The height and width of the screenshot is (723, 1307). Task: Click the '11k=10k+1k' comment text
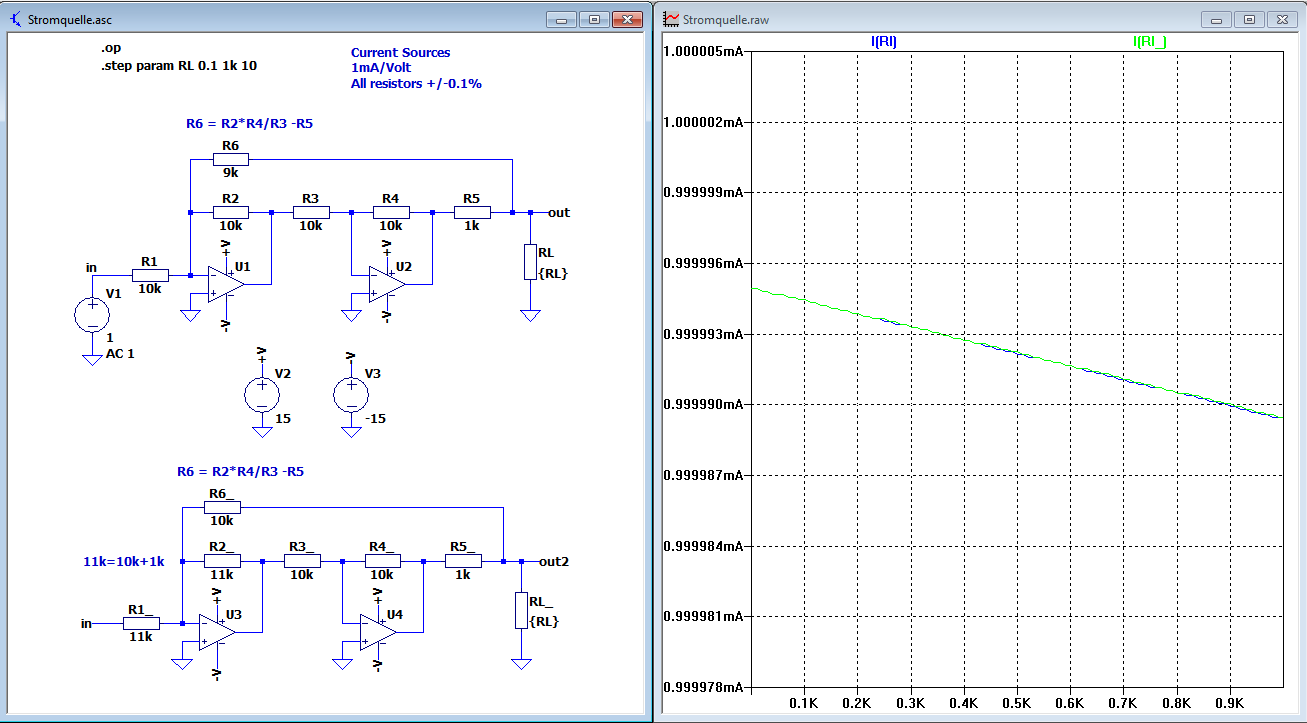[x=123, y=562]
